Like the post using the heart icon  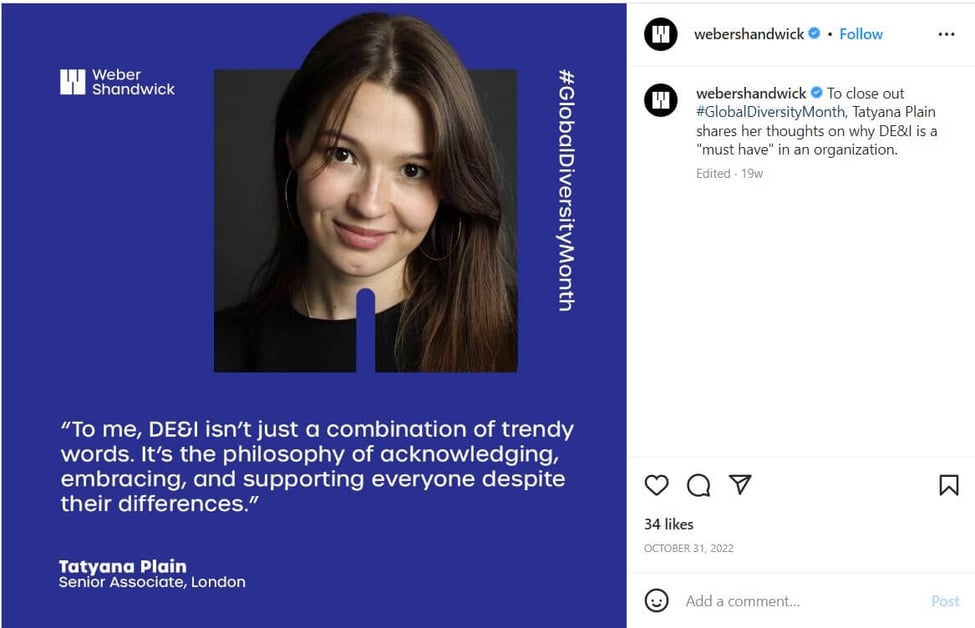coord(657,485)
